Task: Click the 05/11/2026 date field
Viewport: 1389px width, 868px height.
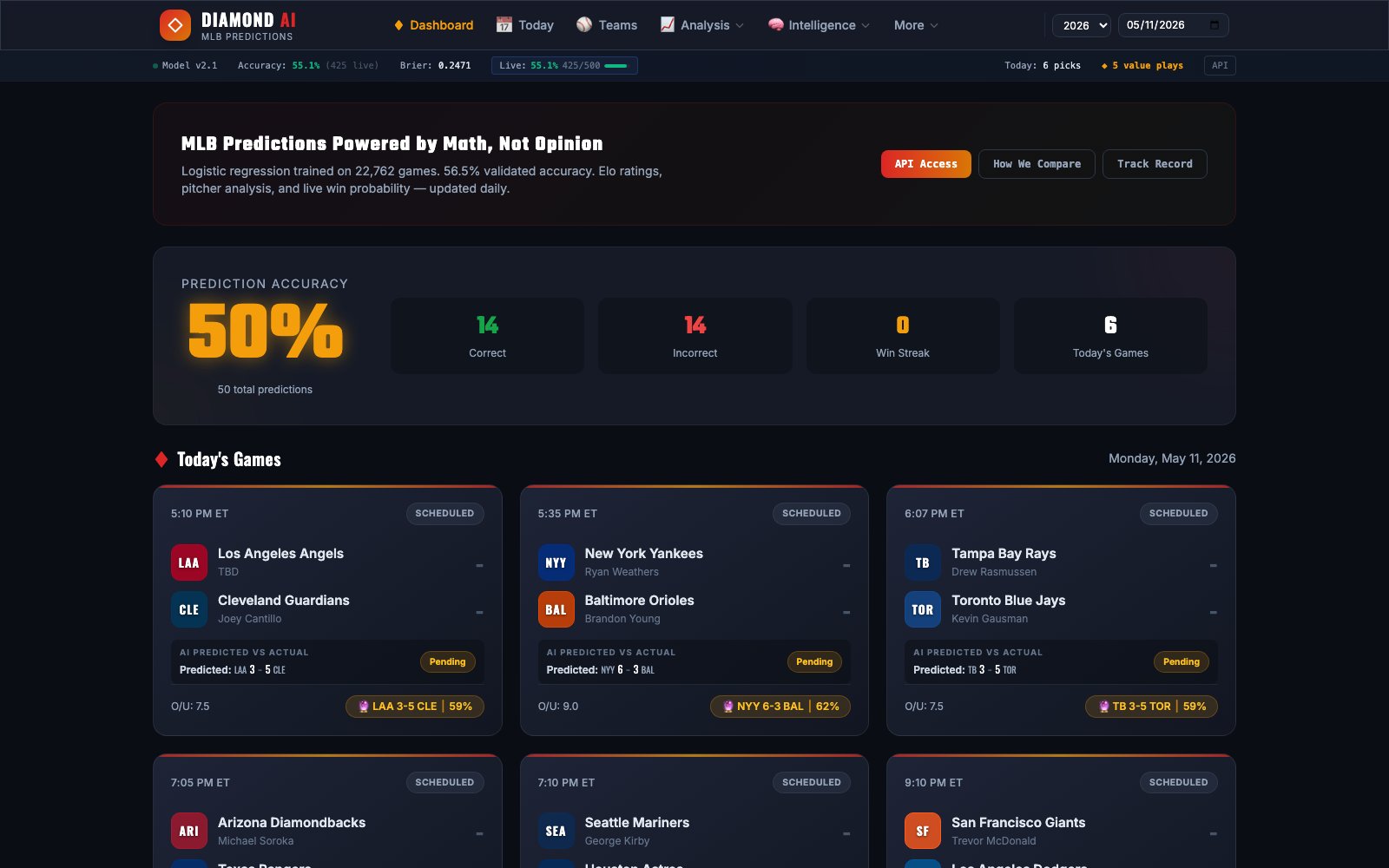Action: 1173,25
